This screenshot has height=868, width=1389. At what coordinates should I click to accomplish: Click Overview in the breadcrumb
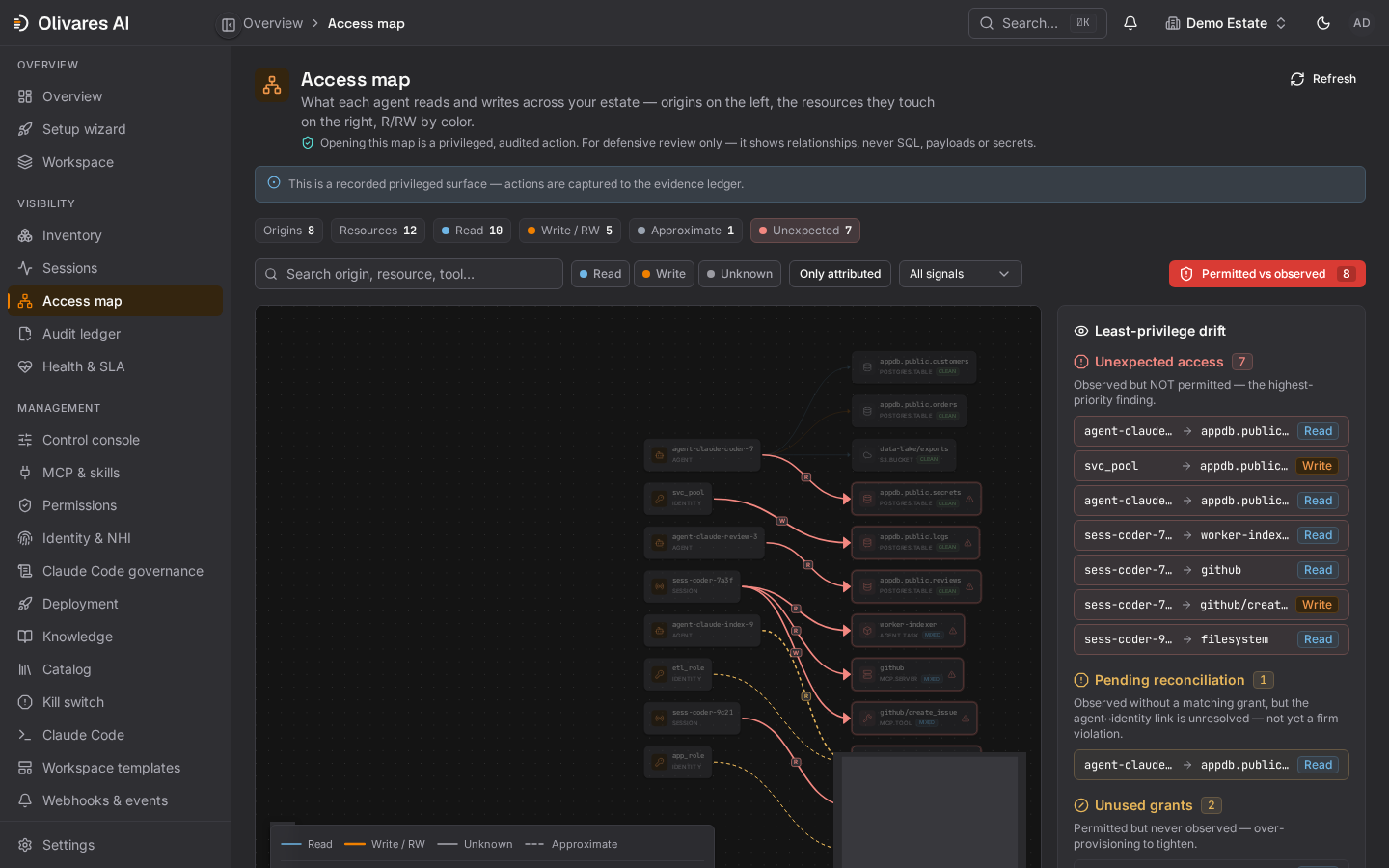(x=273, y=23)
